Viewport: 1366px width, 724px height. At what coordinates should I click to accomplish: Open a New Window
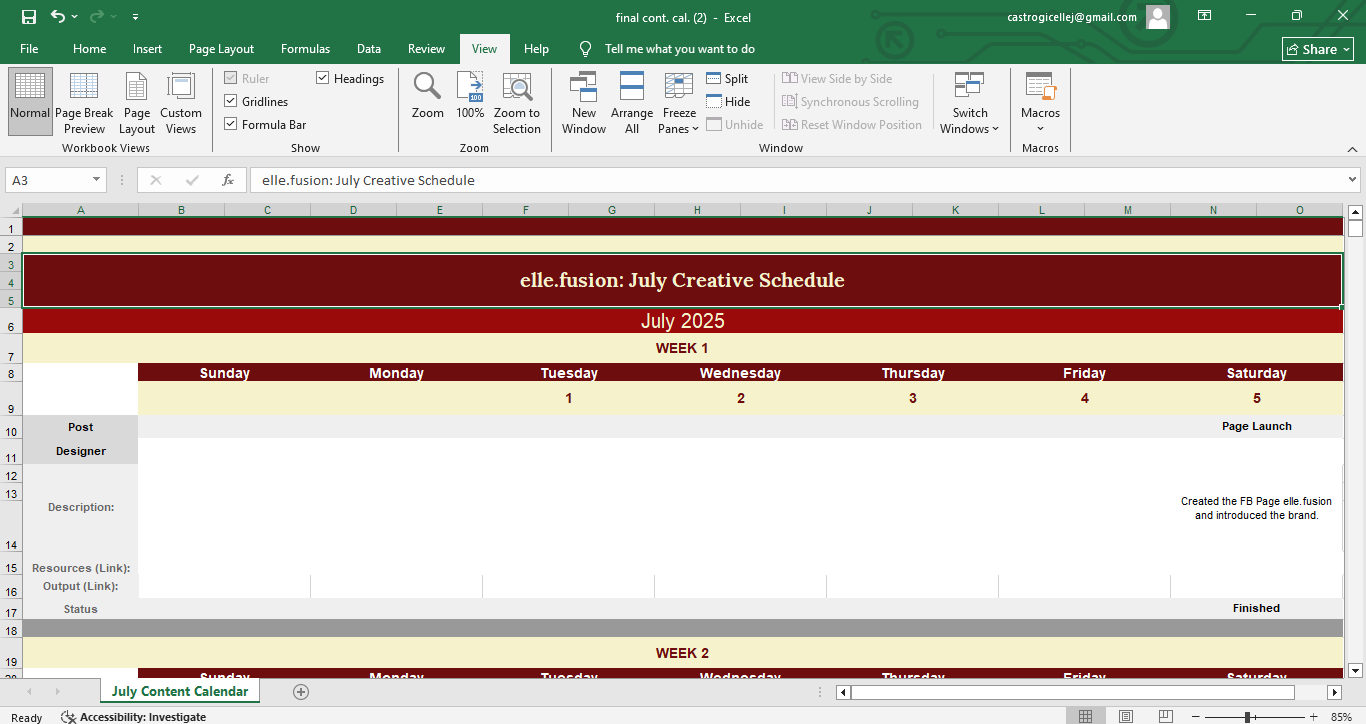tap(584, 103)
